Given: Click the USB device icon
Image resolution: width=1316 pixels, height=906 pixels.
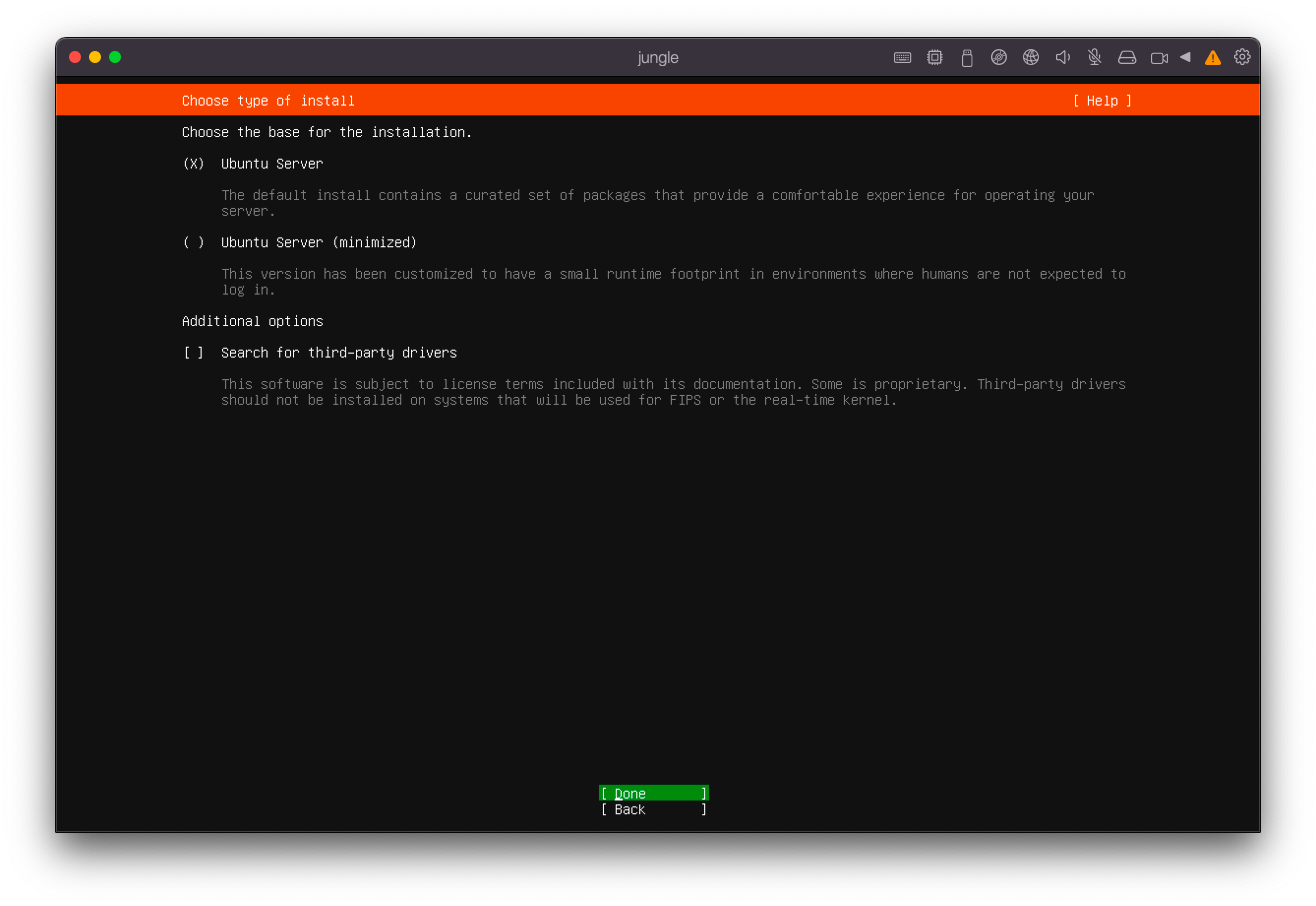Looking at the screenshot, I should (x=967, y=58).
